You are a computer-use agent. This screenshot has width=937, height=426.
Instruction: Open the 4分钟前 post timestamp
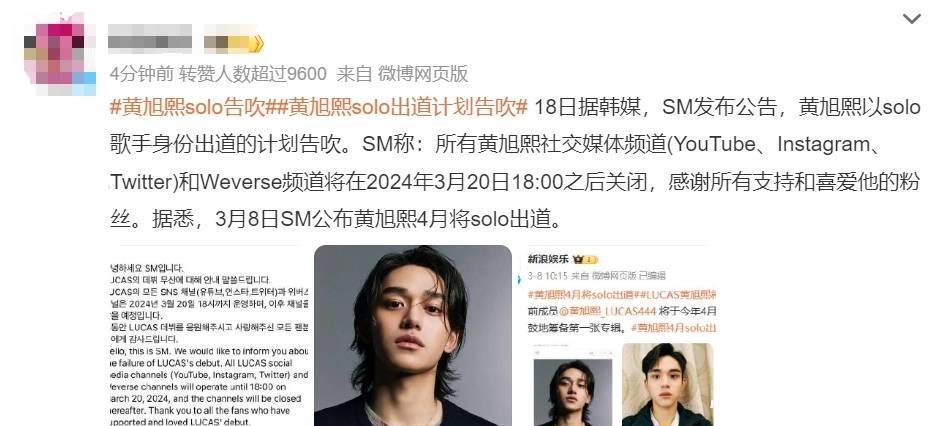tap(141, 74)
